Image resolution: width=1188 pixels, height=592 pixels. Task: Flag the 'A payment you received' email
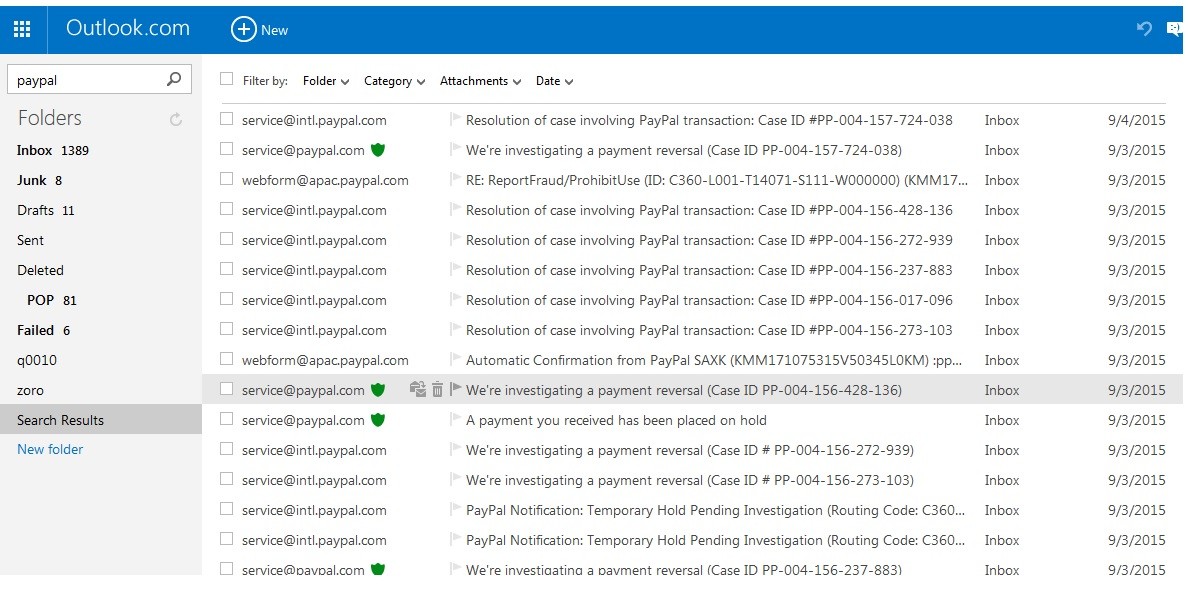(456, 420)
